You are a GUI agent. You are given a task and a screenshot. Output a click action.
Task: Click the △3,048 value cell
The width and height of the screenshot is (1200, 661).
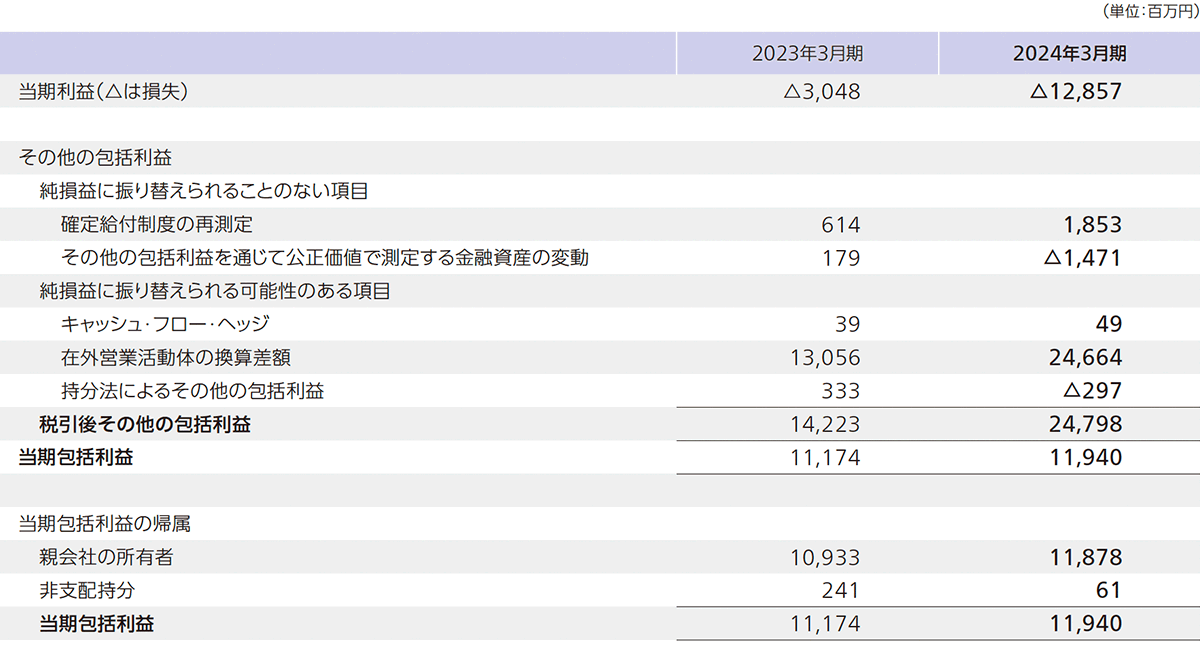822,92
